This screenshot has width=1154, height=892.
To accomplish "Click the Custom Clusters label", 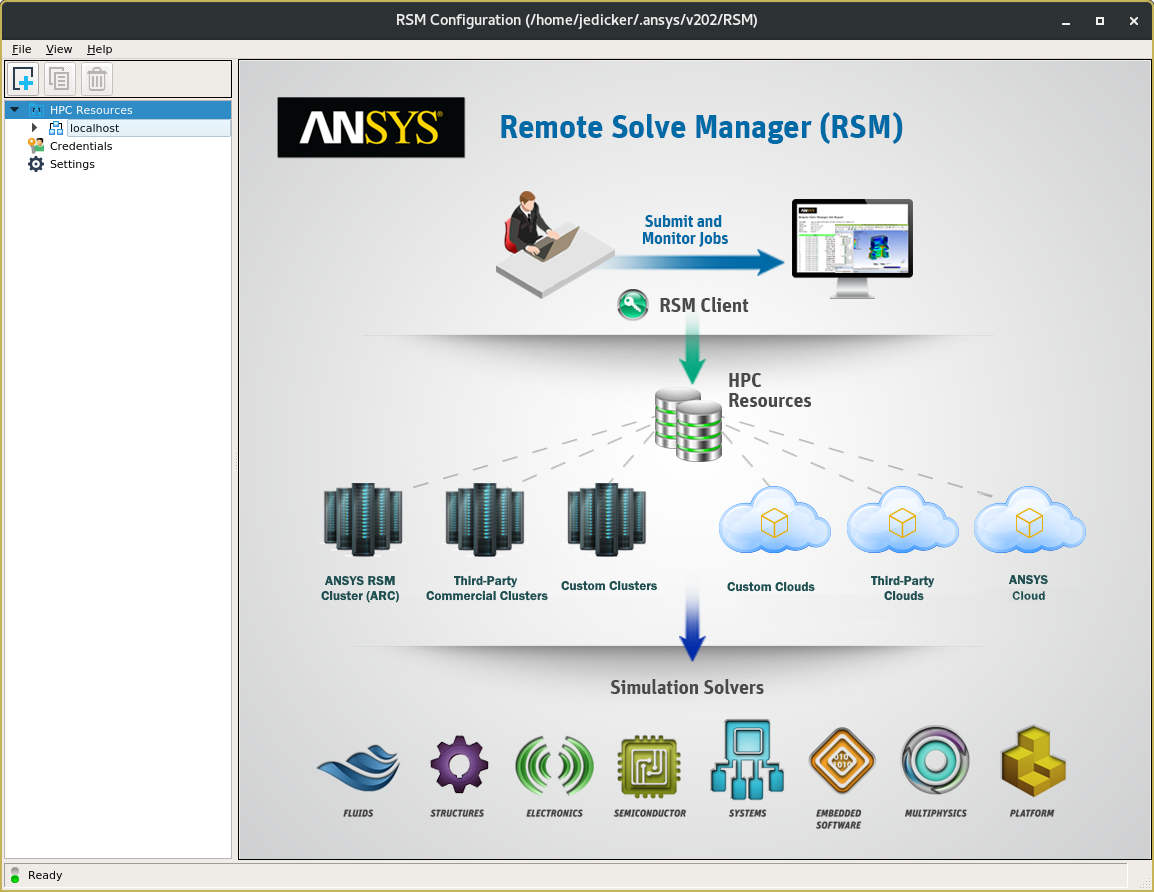I will (609, 586).
